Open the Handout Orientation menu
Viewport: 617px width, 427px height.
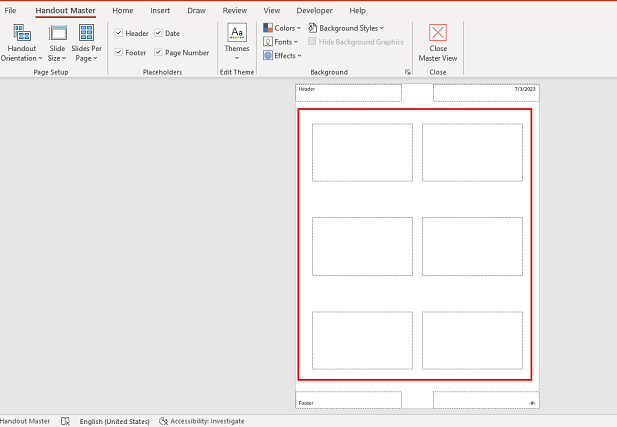point(22,43)
